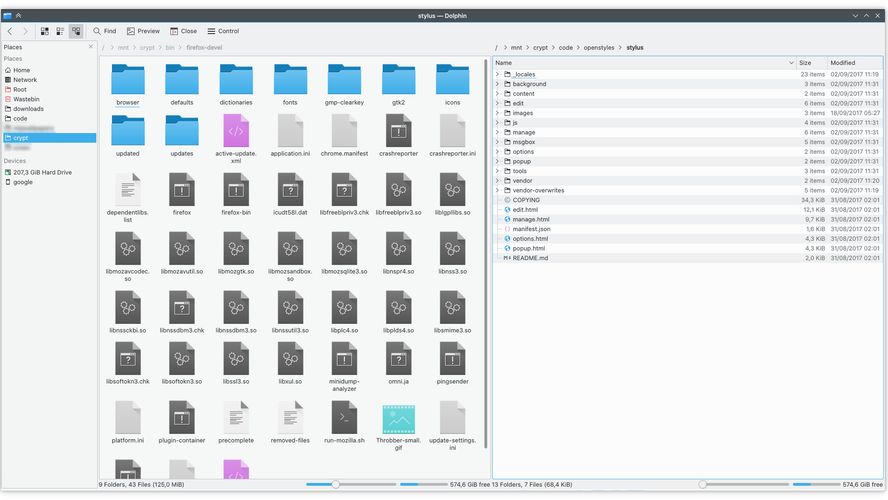Expand the manage folder
Image resolution: width=888 pixels, height=500 pixels.
point(498,132)
